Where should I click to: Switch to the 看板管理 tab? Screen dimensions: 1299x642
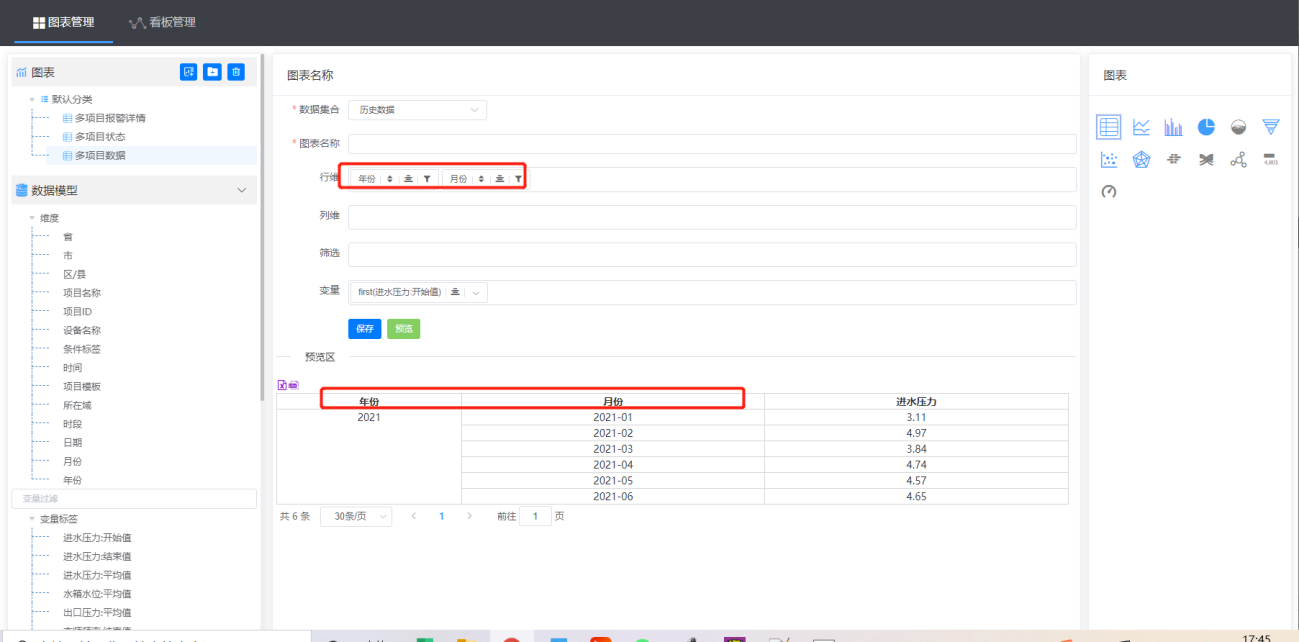[x=162, y=22]
